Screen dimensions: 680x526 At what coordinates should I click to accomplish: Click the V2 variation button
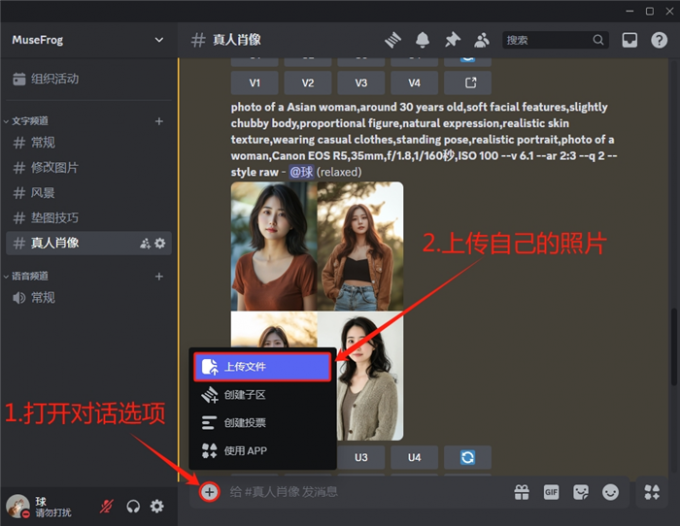pyautogui.click(x=308, y=83)
